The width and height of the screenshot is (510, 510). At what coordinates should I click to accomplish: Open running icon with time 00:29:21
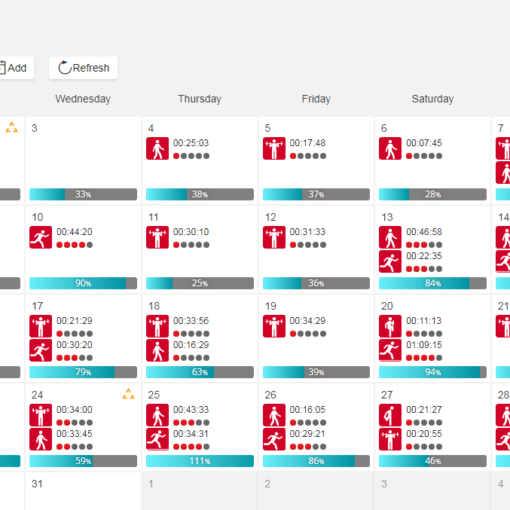[274, 439]
